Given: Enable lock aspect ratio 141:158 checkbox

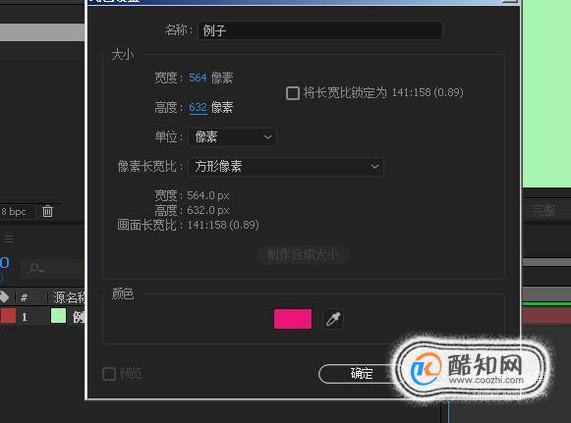Looking at the screenshot, I should pyautogui.click(x=293, y=93).
